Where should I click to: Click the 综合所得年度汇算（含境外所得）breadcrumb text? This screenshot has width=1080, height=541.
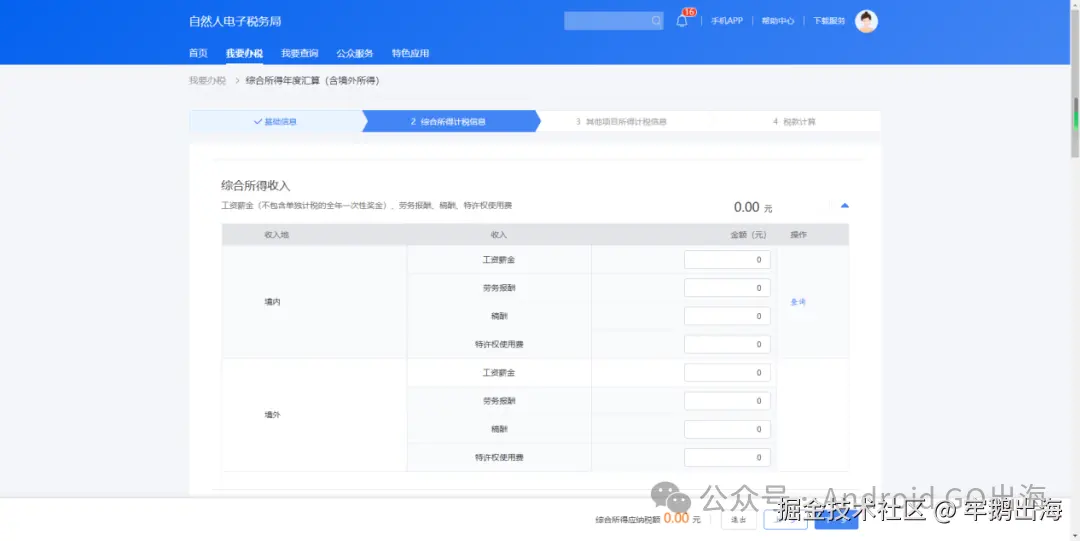[312, 81]
